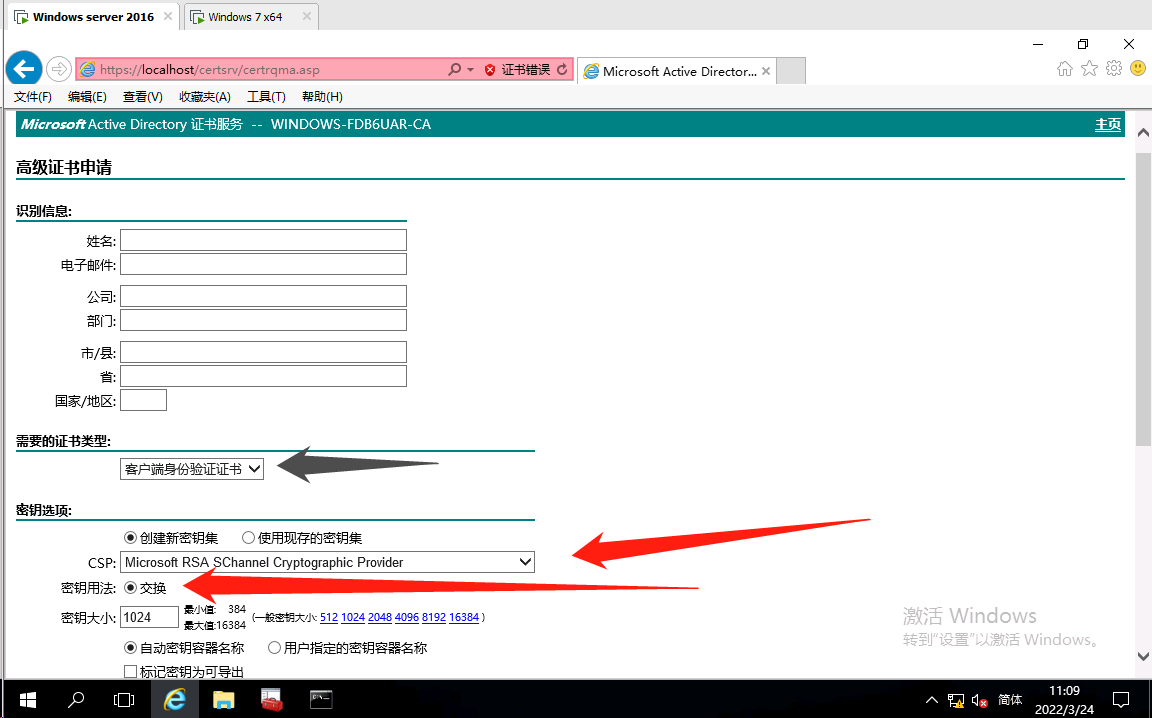The height and width of the screenshot is (718, 1152).
Task: Open the IE tools gear icon
Action: pyautogui.click(x=1114, y=69)
